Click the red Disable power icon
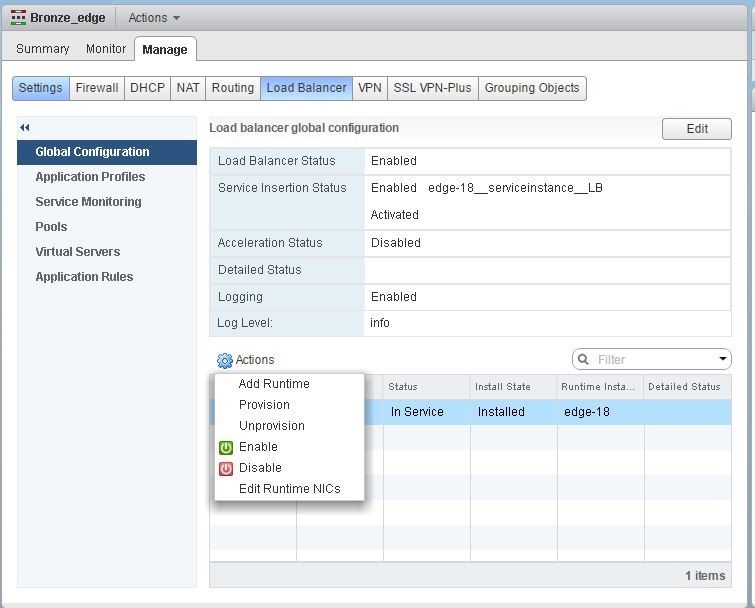Image resolution: width=755 pixels, height=608 pixels. (226, 468)
